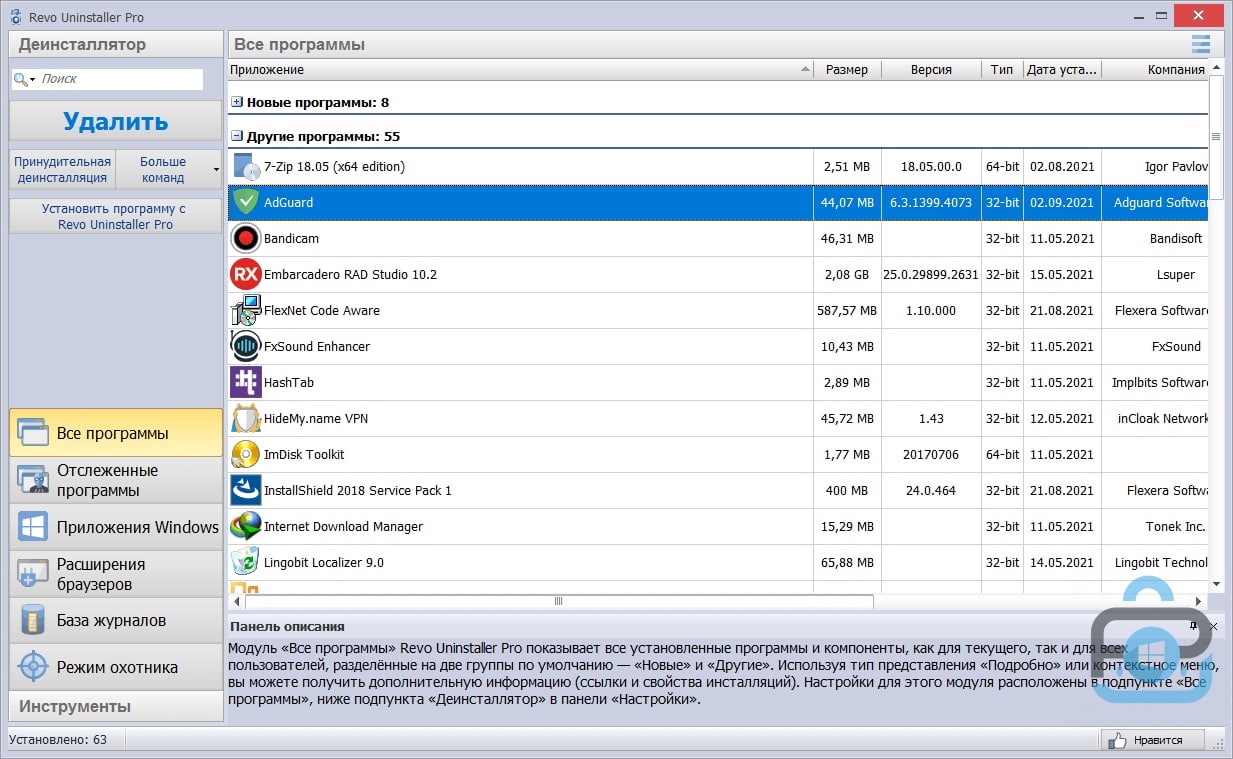Click the 587,57 MB size cell
This screenshot has width=1233, height=759.
pyautogui.click(x=847, y=310)
